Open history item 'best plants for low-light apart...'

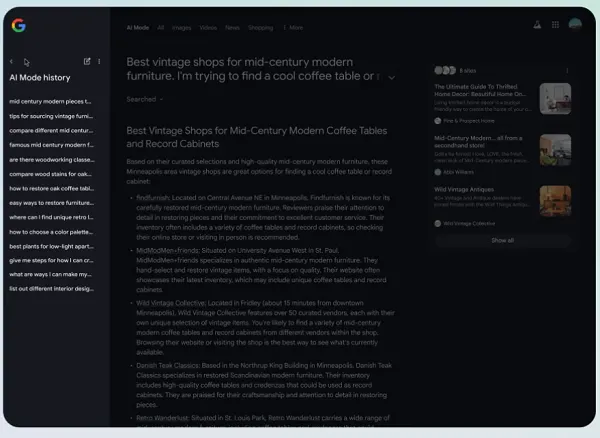point(52,245)
